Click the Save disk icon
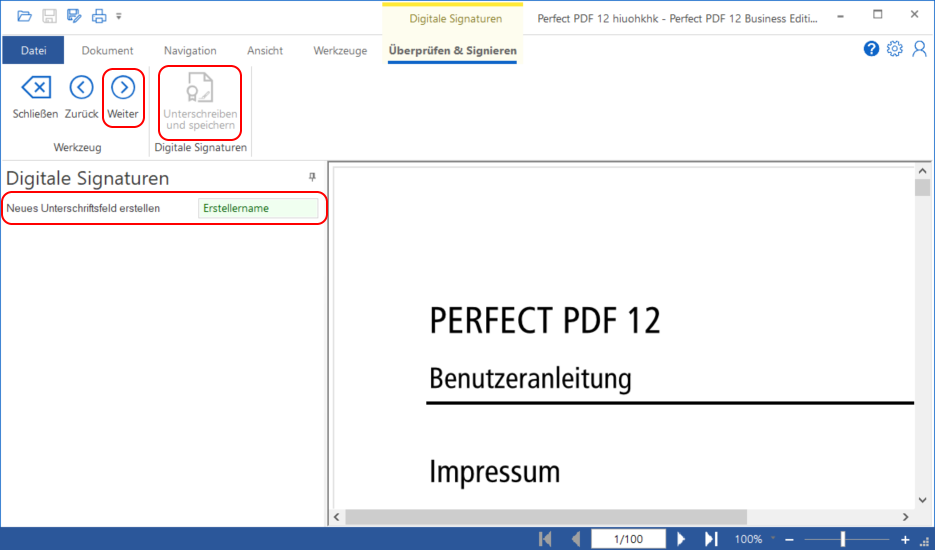The height and width of the screenshot is (550, 935). [49, 16]
